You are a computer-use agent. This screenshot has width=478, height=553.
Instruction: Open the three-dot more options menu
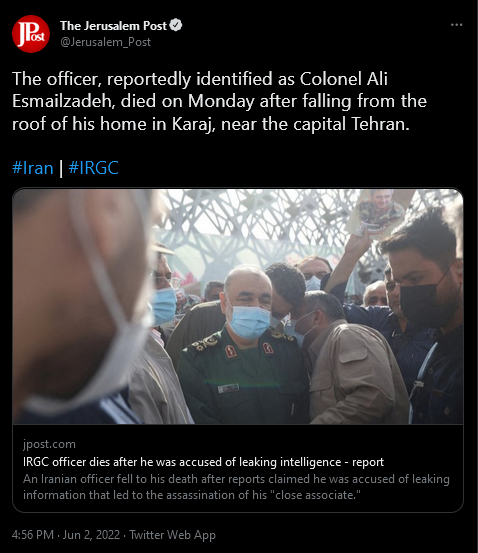coord(456,25)
